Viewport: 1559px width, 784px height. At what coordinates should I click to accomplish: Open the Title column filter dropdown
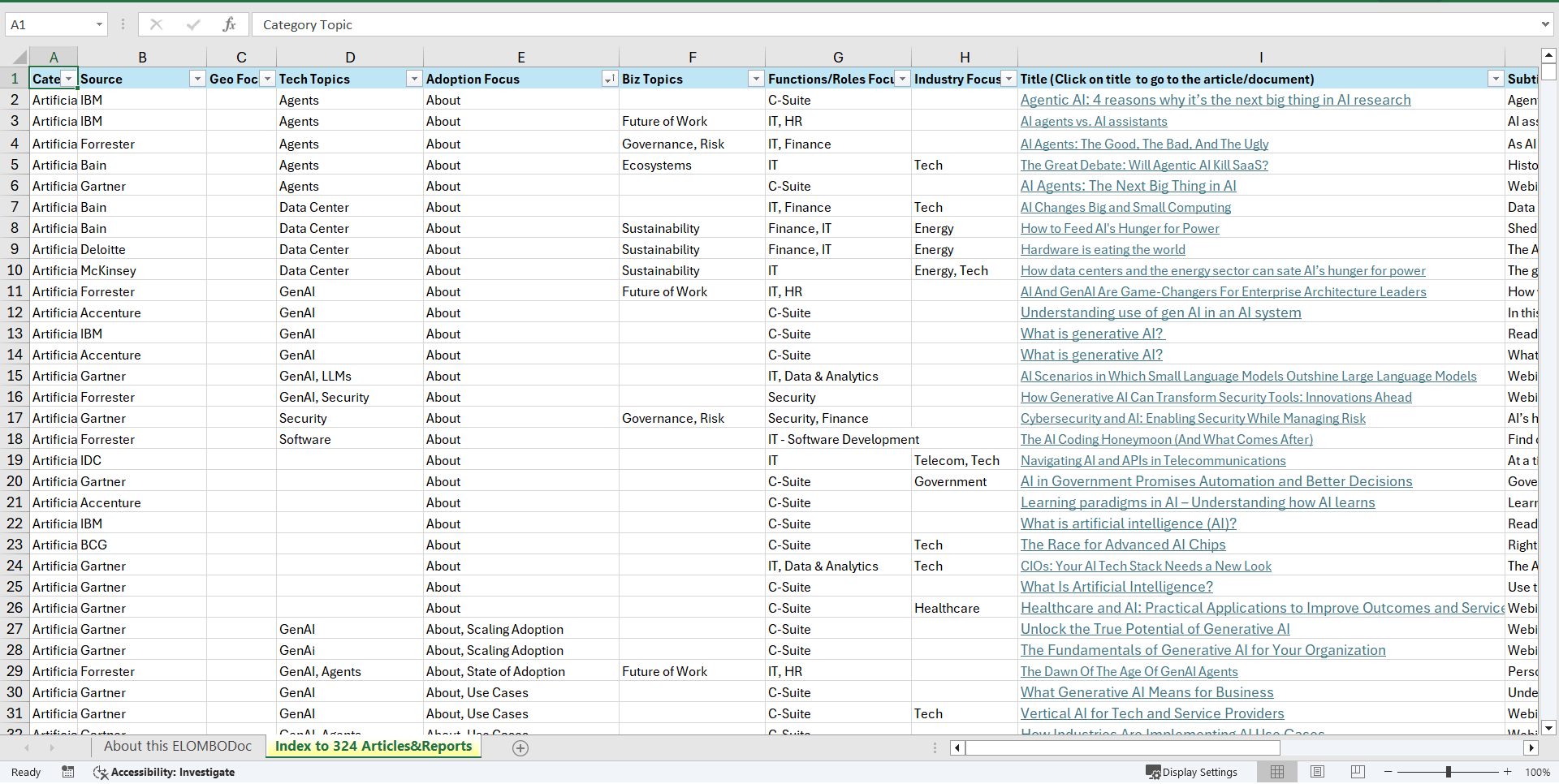[1496, 79]
